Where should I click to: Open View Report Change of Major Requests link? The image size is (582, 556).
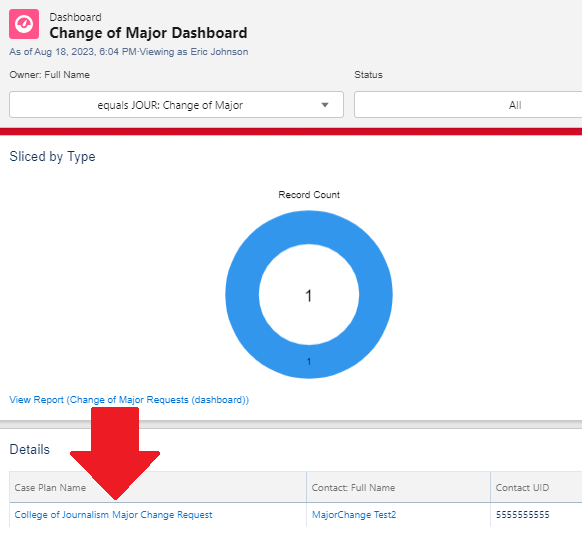(129, 400)
